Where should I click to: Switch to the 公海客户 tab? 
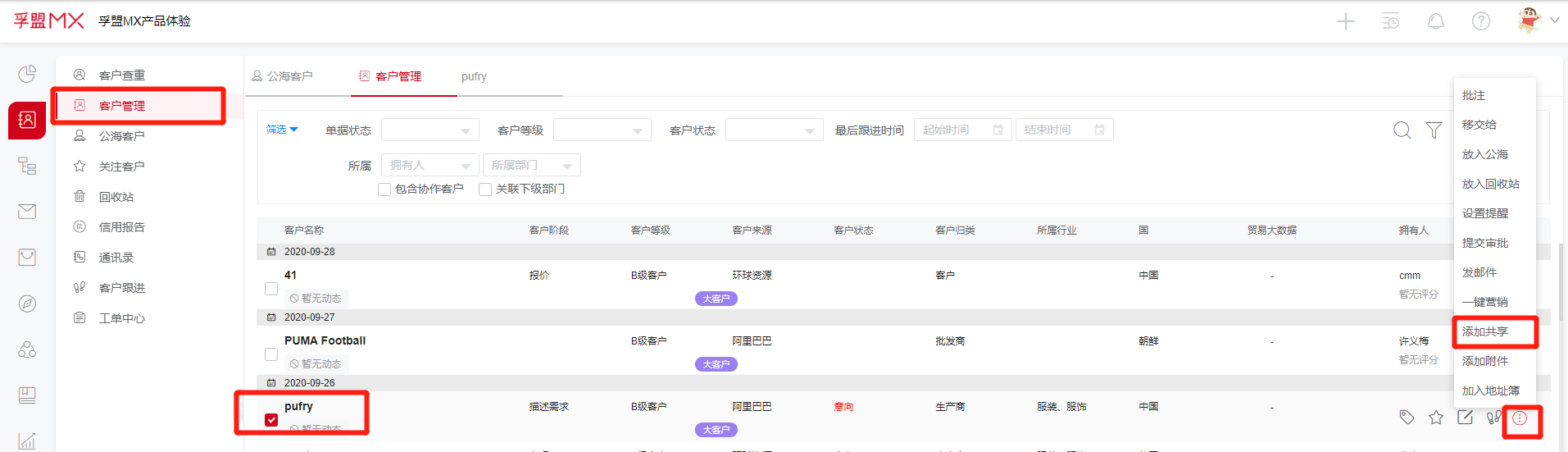[x=283, y=76]
